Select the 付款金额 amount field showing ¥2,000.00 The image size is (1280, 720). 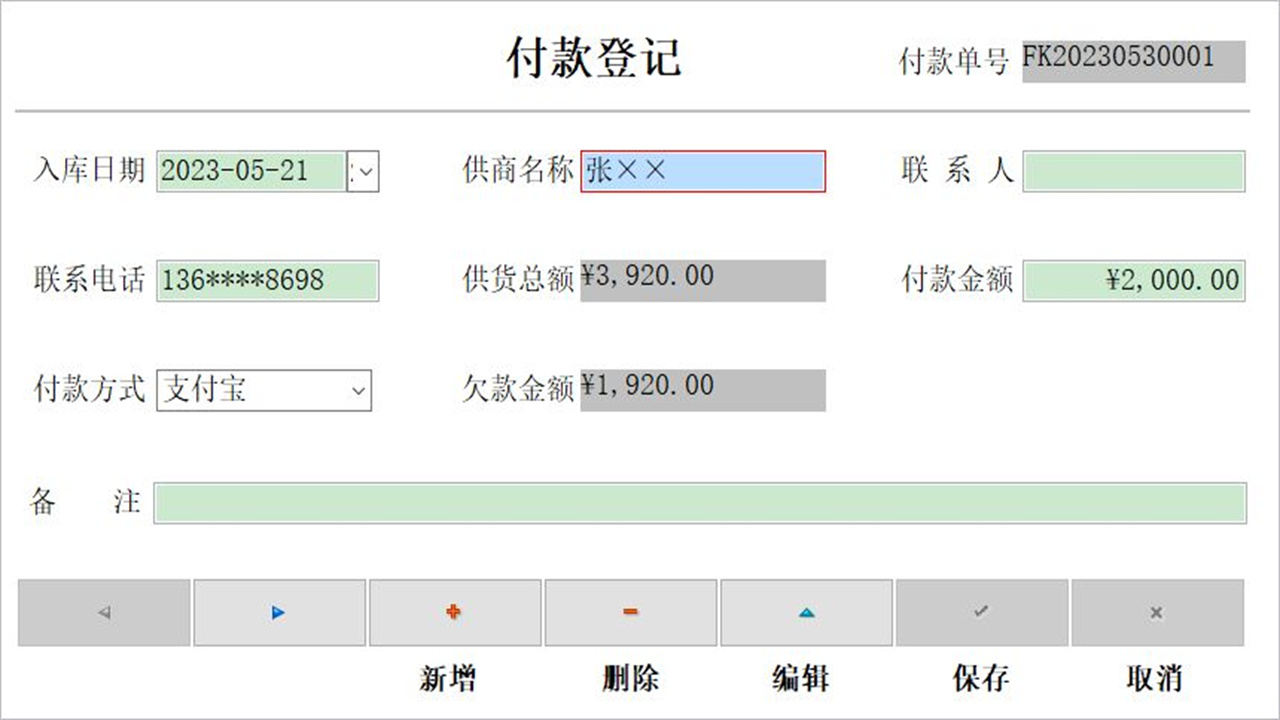point(1133,281)
